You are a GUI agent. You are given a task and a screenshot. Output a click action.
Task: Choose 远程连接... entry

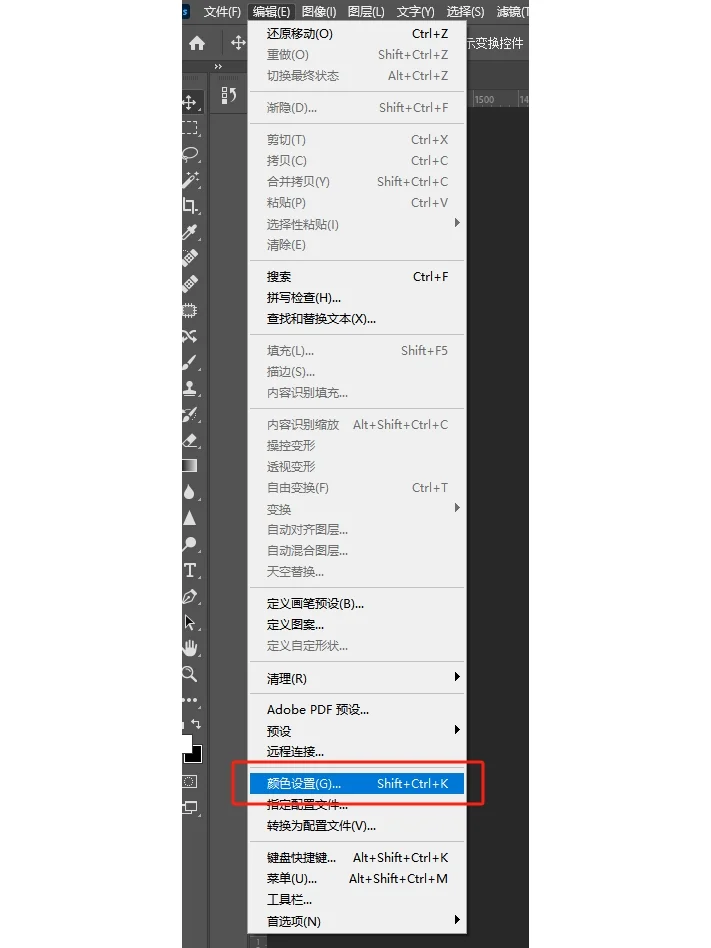[357, 752]
